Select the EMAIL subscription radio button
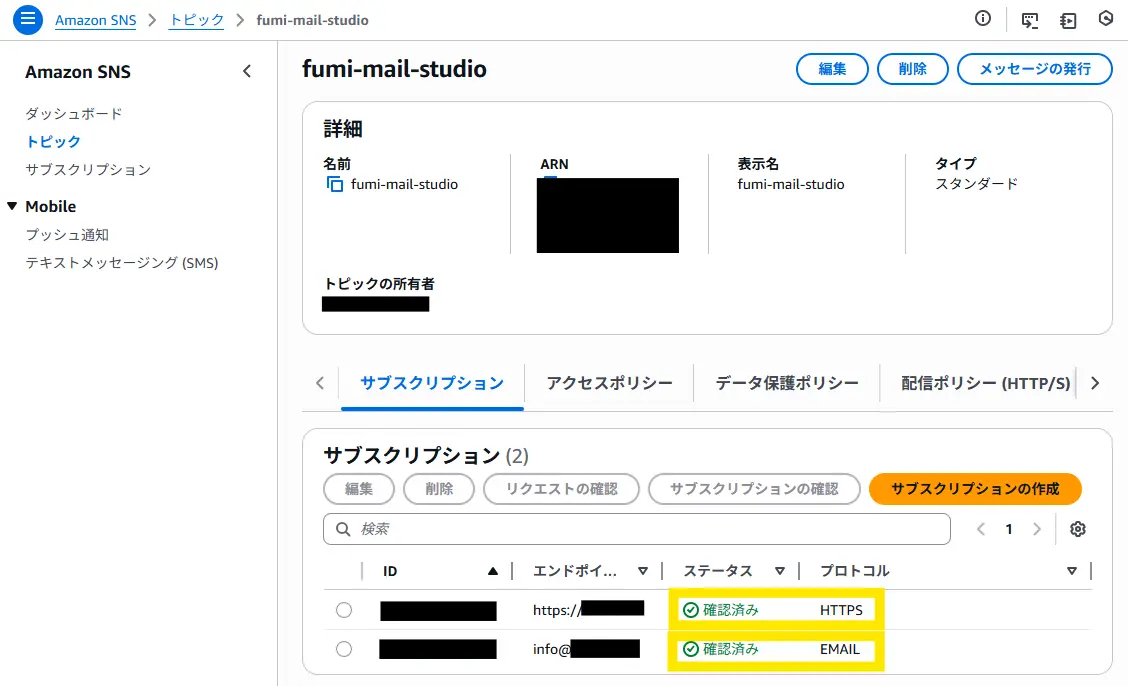1128x686 pixels. click(x=344, y=649)
